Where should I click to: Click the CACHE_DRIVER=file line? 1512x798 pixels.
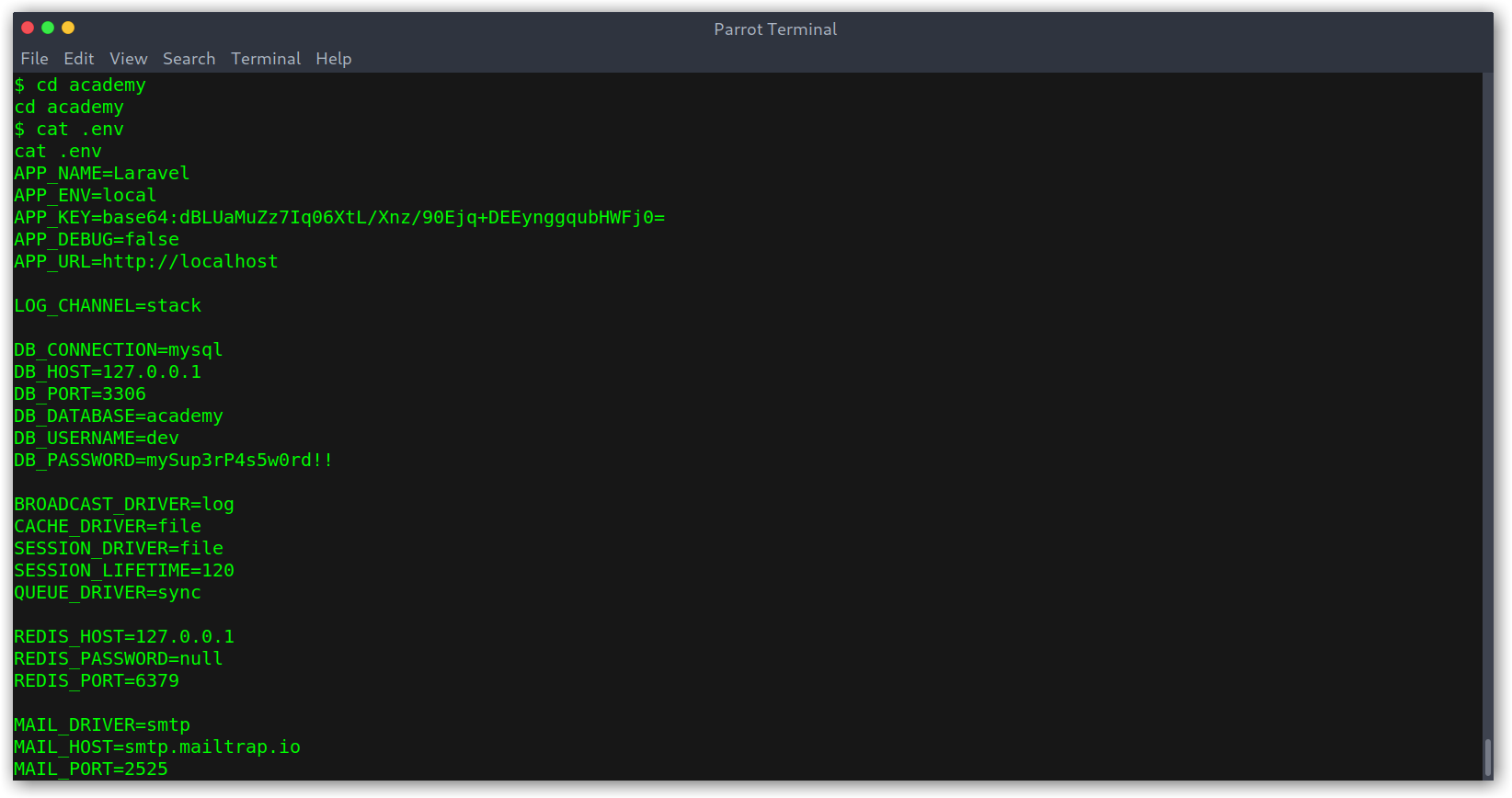pos(108,527)
